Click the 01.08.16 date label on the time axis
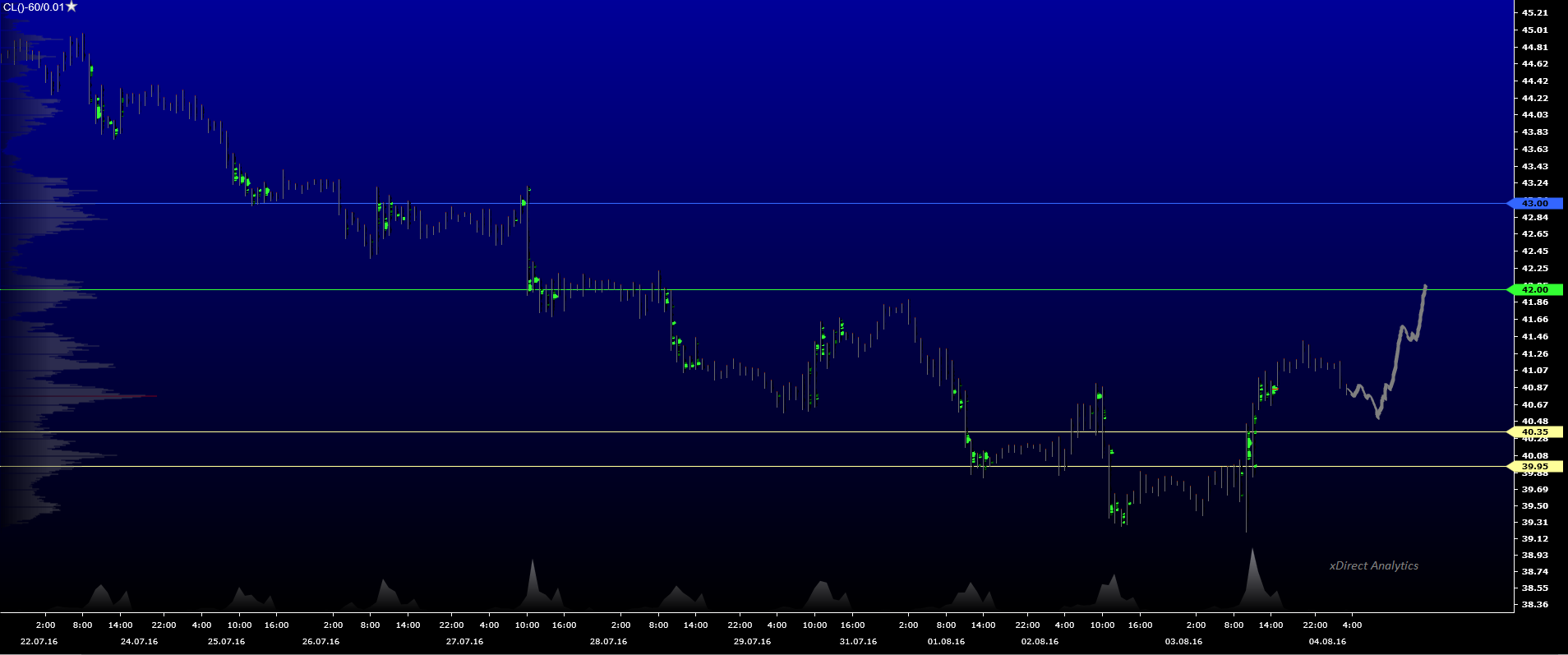1568x655 pixels. [x=946, y=641]
